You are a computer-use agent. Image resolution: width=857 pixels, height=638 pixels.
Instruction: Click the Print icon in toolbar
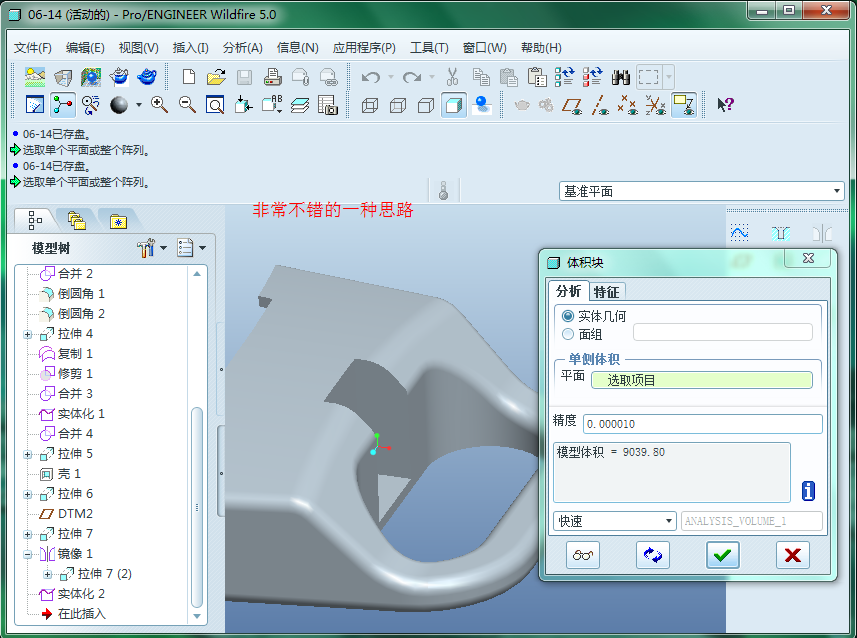[272, 77]
